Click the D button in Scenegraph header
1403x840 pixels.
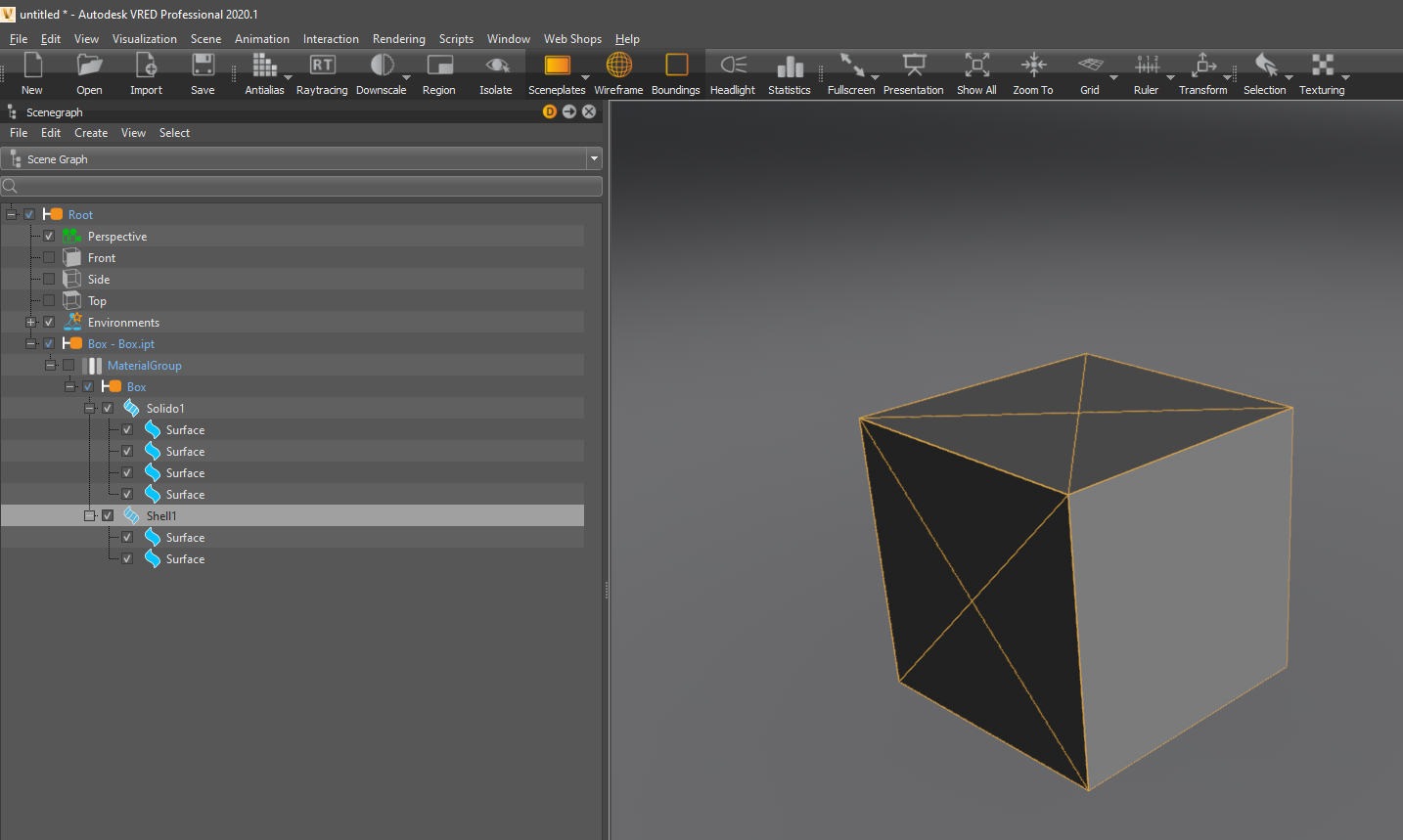tap(549, 111)
